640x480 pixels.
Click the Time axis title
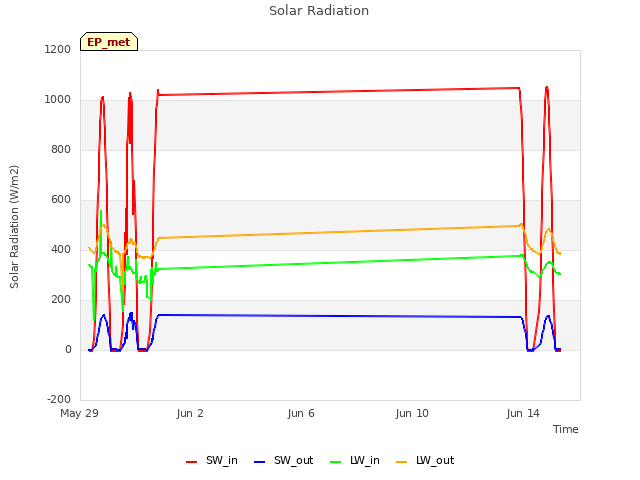565,429
